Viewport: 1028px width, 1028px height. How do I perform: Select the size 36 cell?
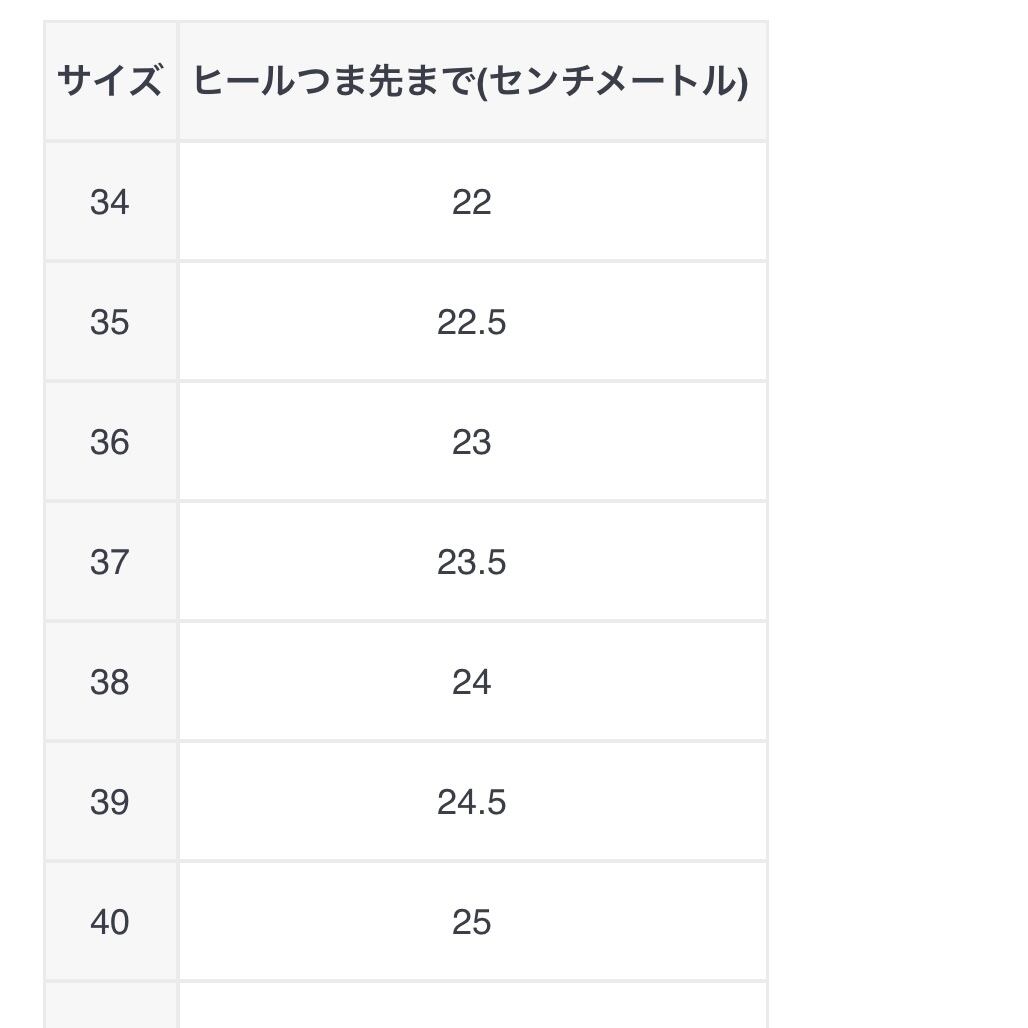click(x=110, y=442)
